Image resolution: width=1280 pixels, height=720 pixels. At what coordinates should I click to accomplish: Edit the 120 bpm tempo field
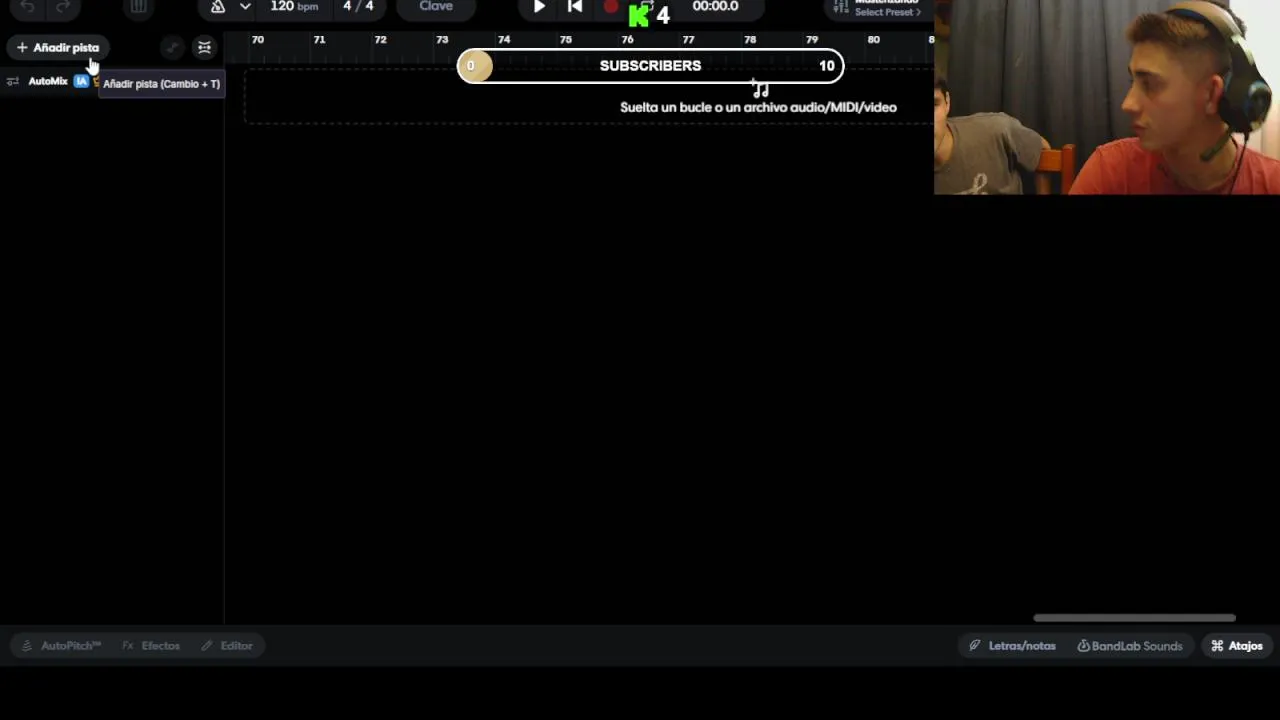pyautogui.click(x=294, y=6)
